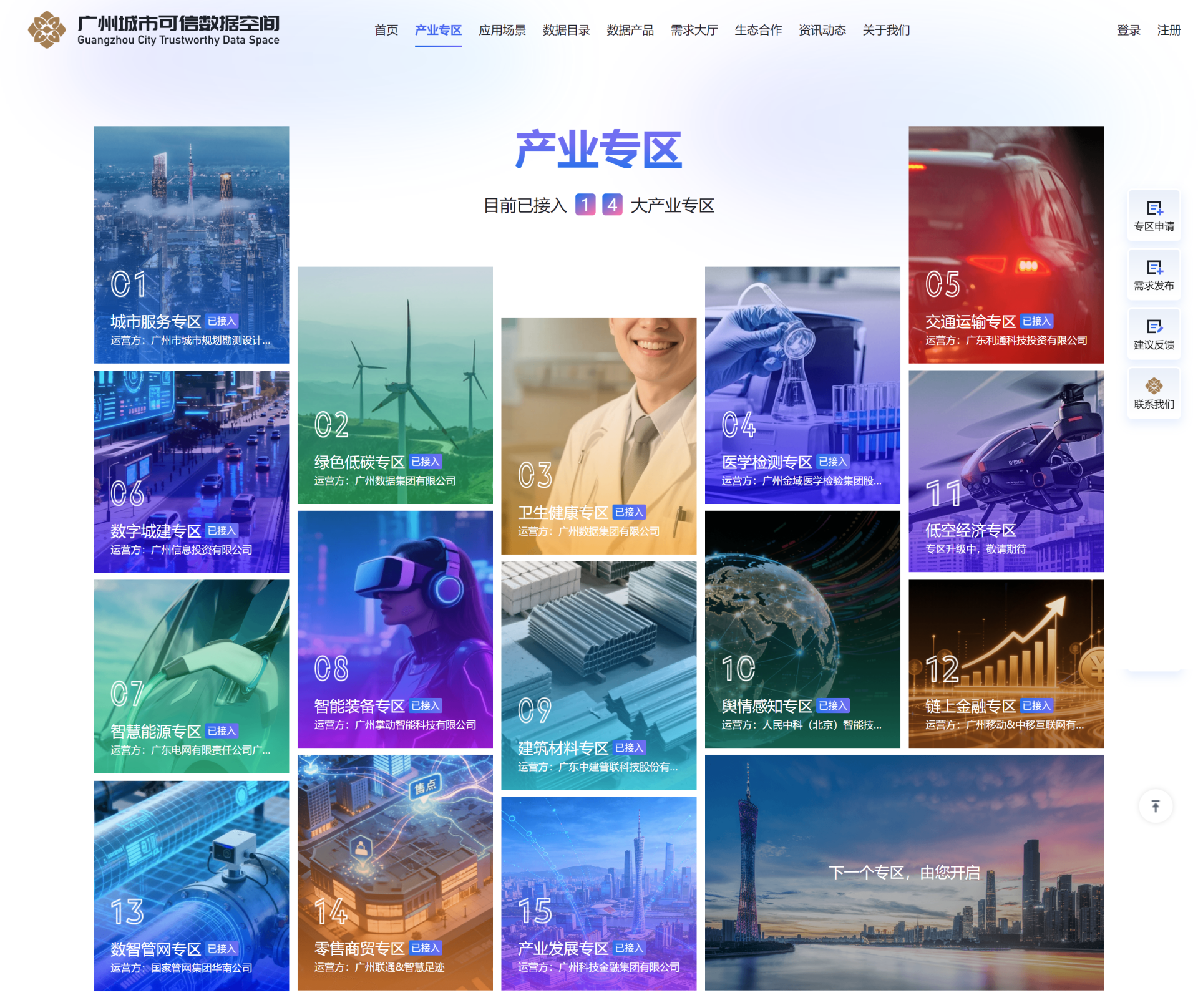Screen dimensions: 1198x1008
Task: Open the 首页 navigation item
Action: tap(386, 30)
